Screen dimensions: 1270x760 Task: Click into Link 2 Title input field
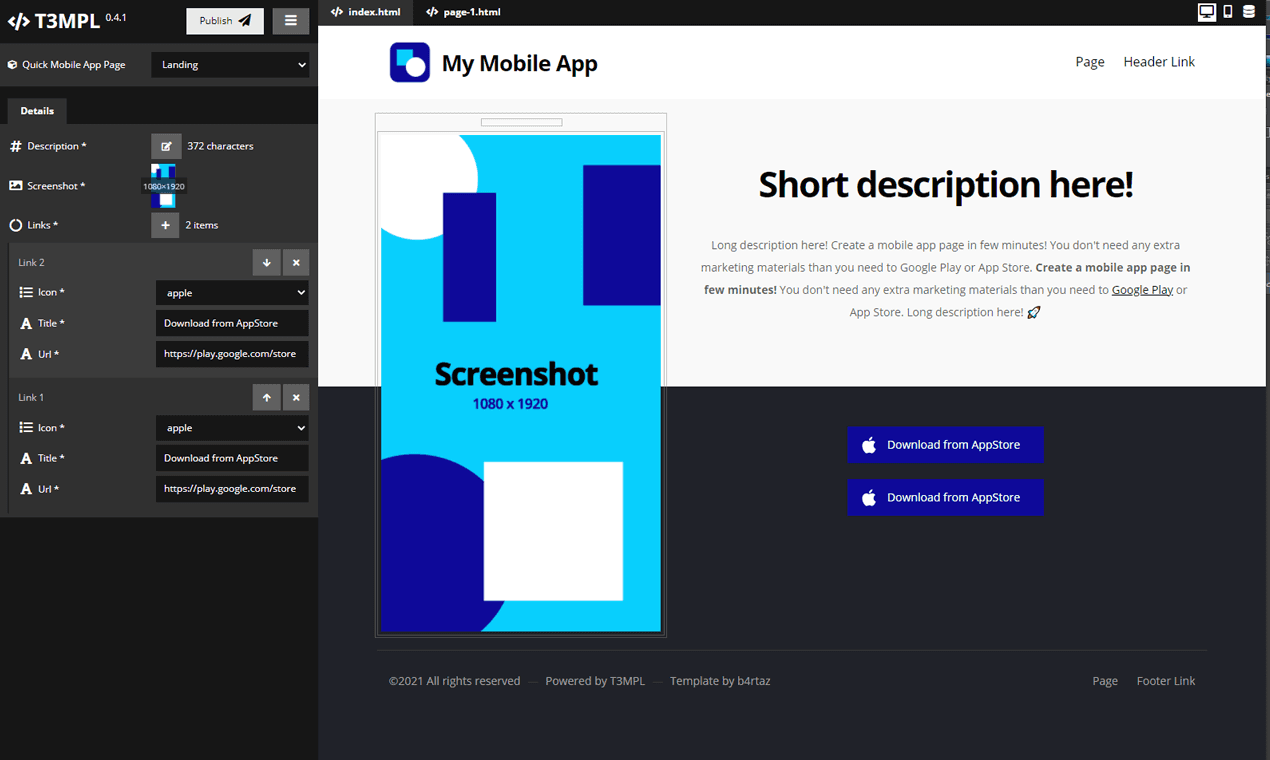[x=231, y=323]
